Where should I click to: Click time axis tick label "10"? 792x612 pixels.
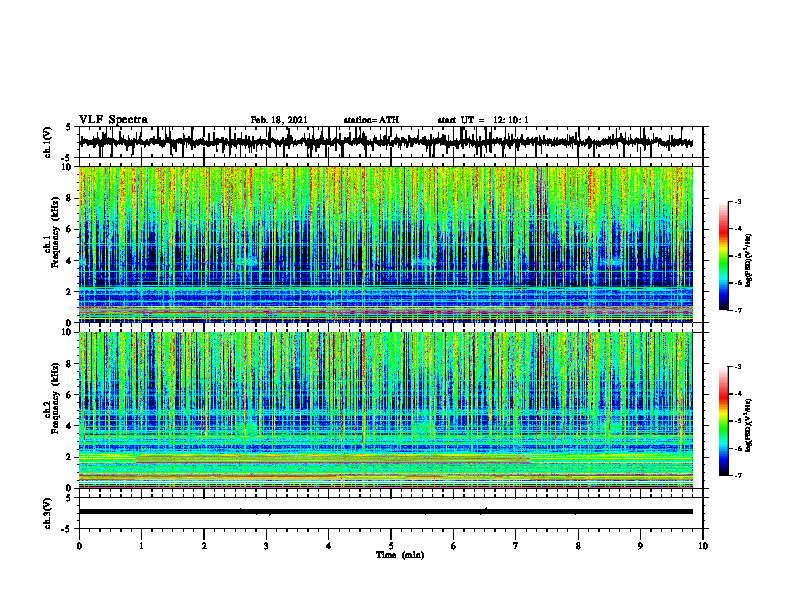(703, 546)
